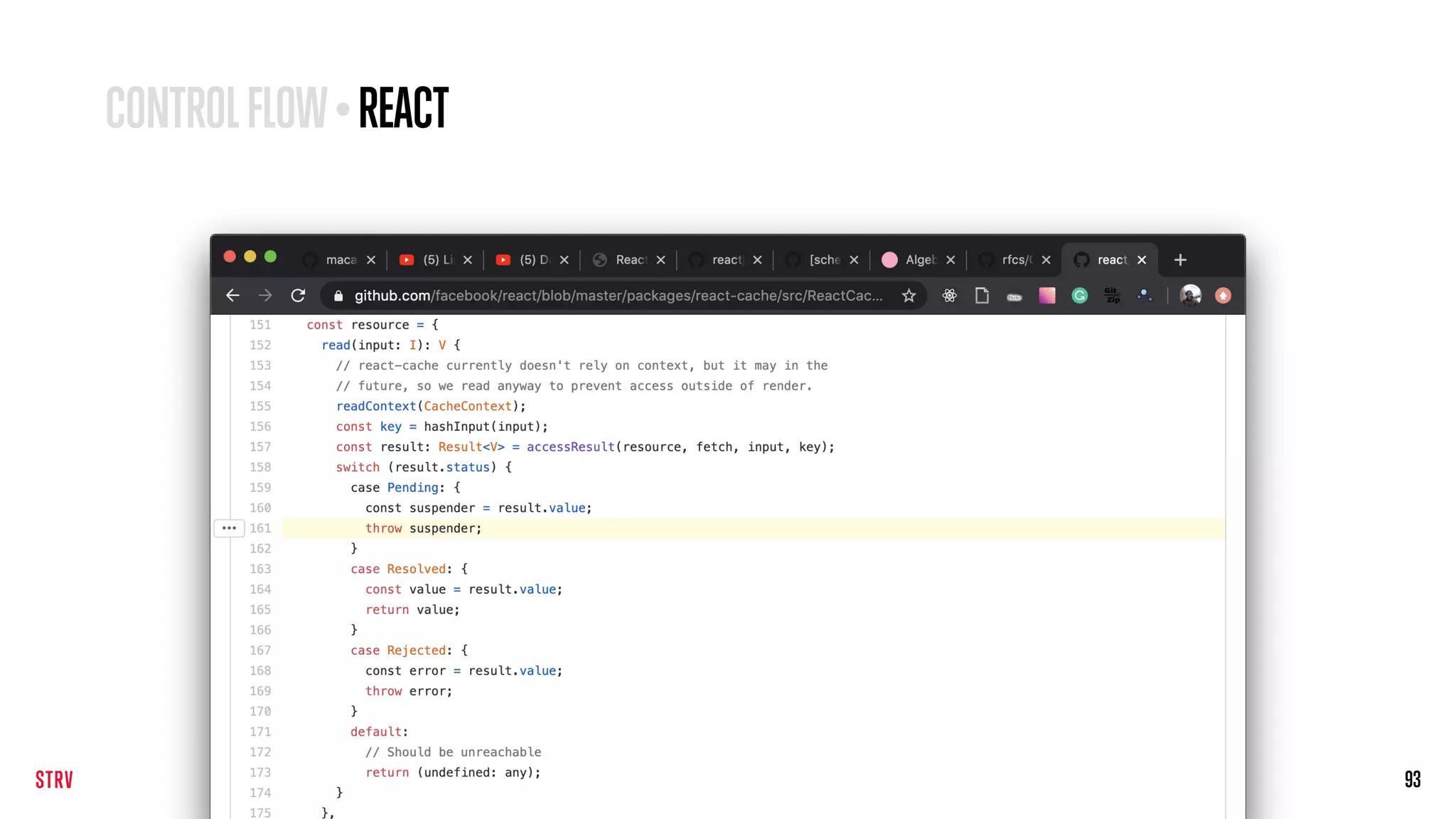Close the 'Algeb' tab
Viewport: 1456px width, 819px height.
click(x=951, y=260)
